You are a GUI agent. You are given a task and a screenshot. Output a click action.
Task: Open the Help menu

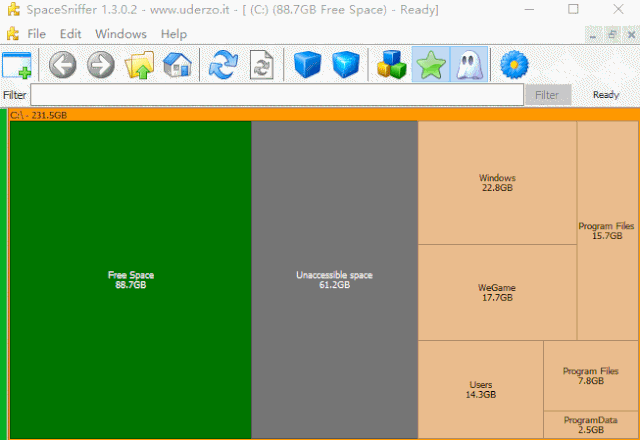point(174,34)
